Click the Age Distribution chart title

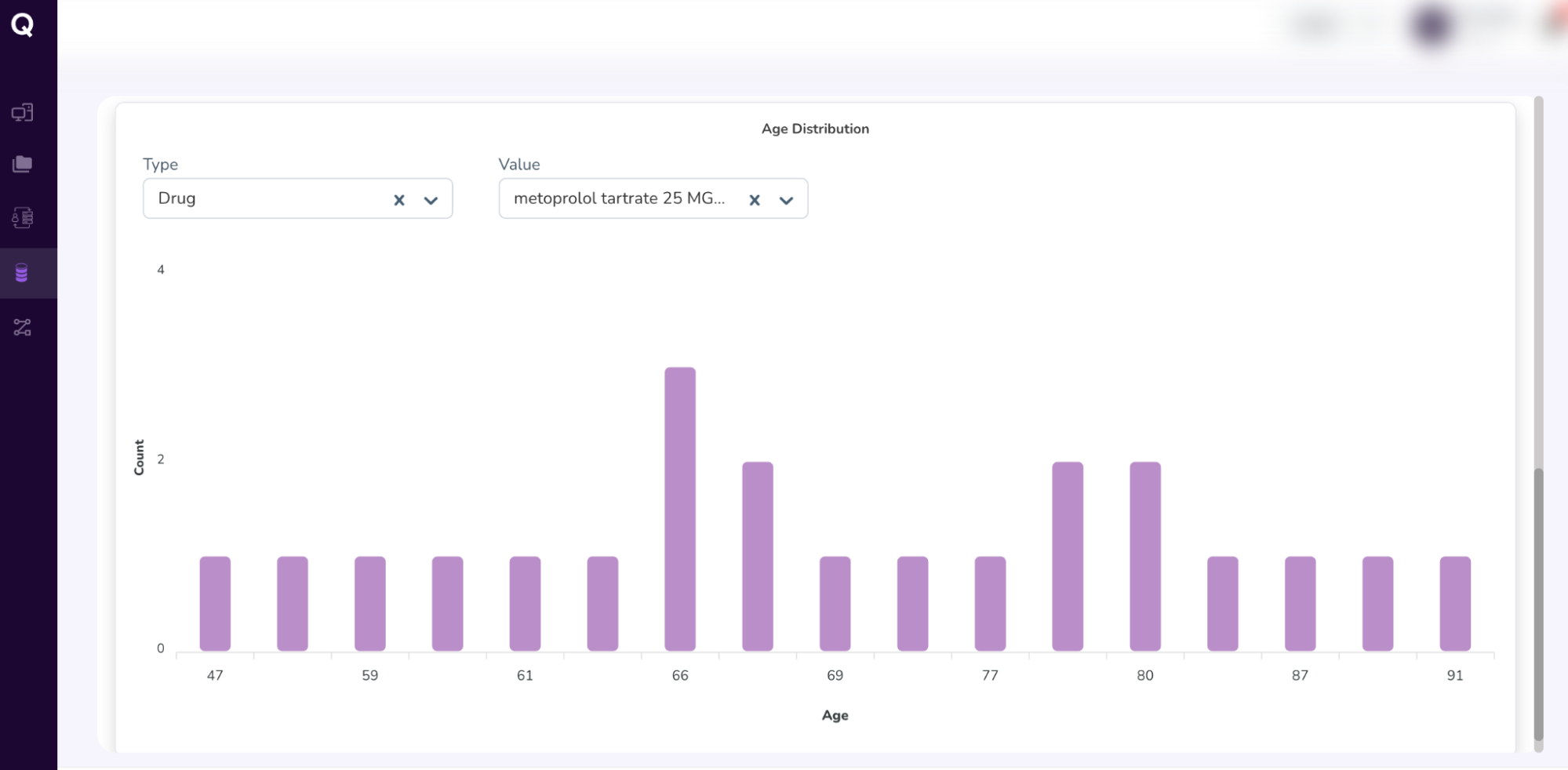pyautogui.click(x=815, y=129)
